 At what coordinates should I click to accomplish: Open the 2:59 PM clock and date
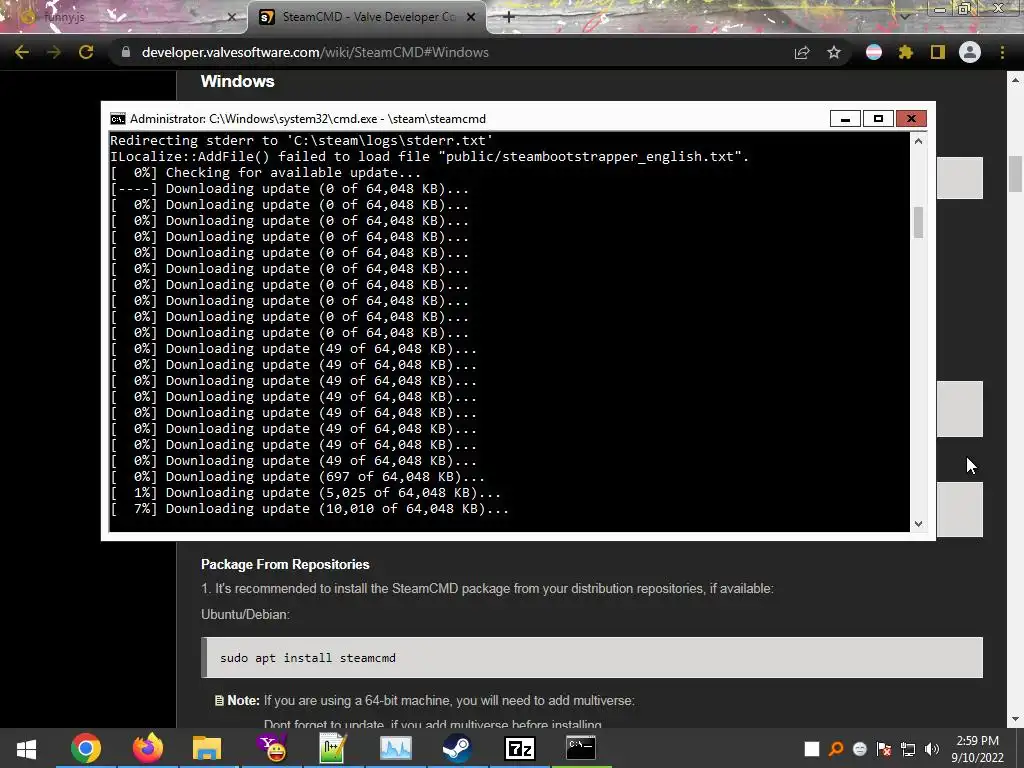(x=978, y=749)
